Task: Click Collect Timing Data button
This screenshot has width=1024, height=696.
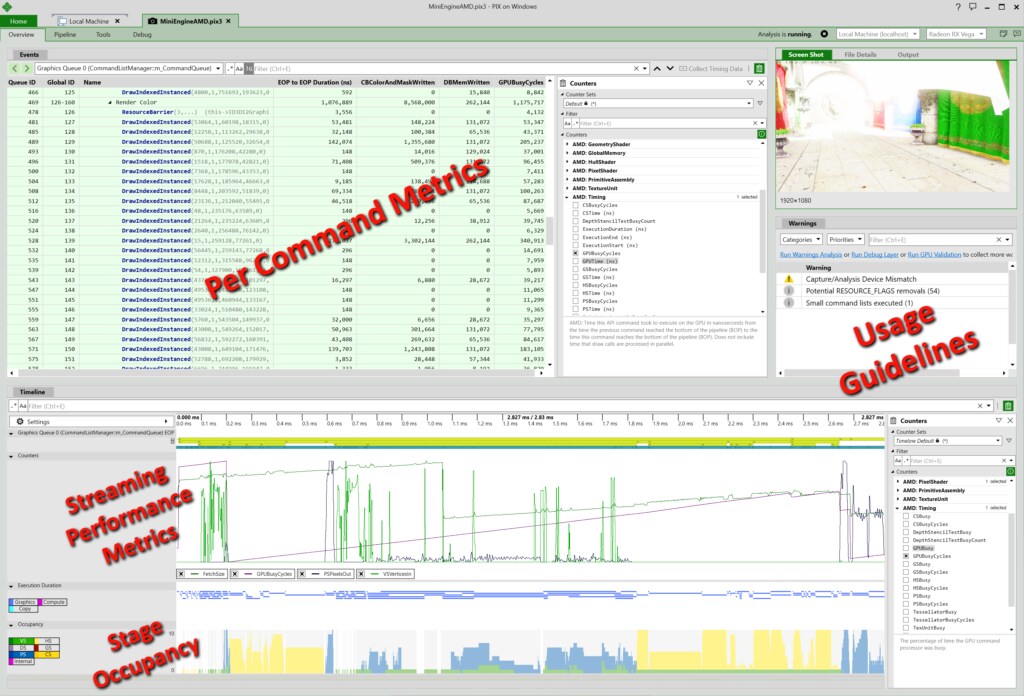Action: (710, 68)
